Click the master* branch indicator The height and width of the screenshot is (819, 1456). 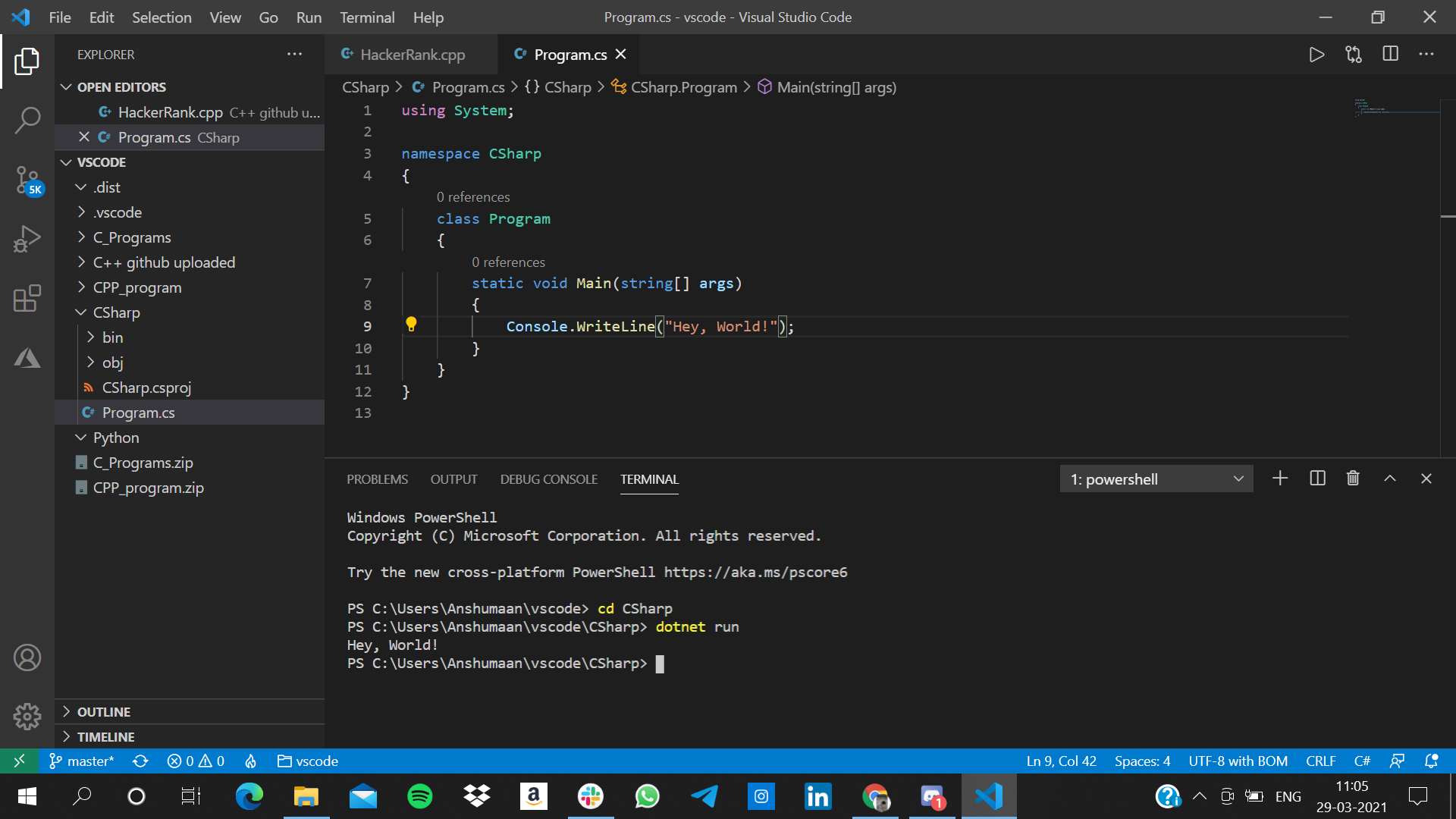point(82,761)
